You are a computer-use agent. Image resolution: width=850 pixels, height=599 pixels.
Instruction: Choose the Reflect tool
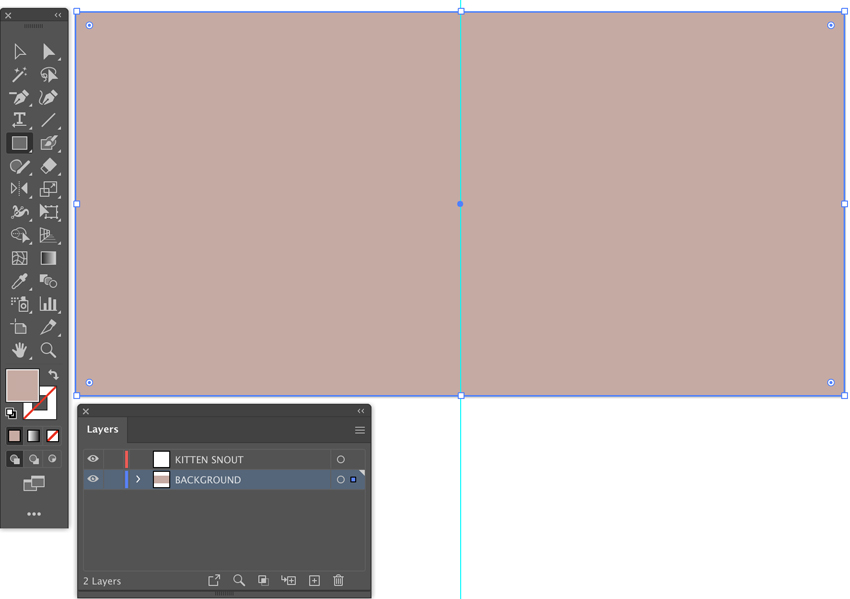[20, 189]
